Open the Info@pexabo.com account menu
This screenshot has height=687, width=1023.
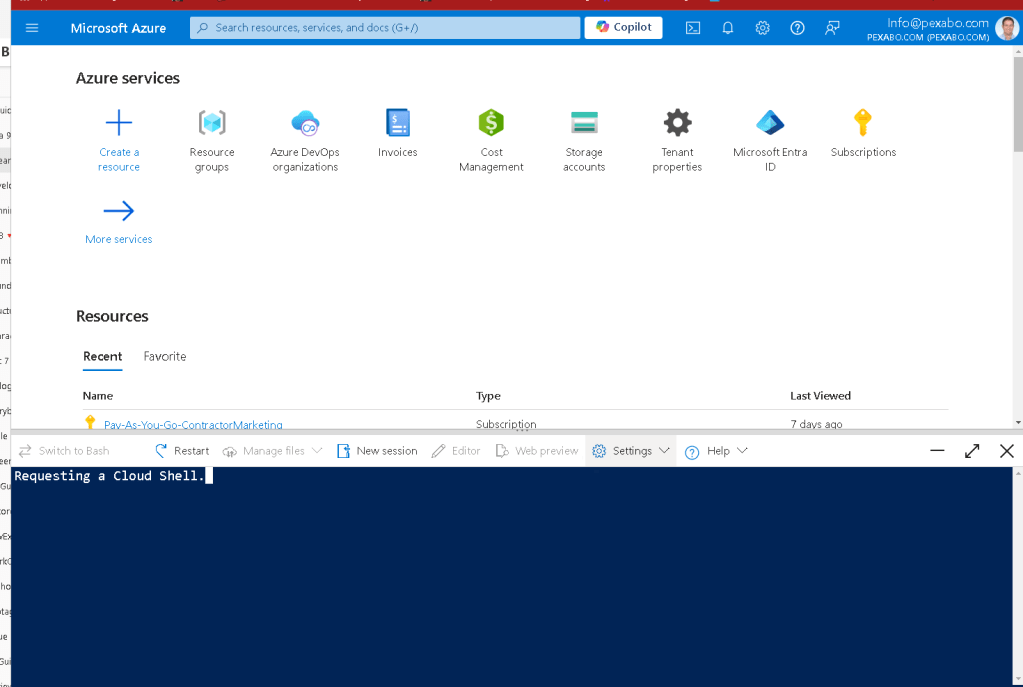pyautogui.click(x=928, y=29)
